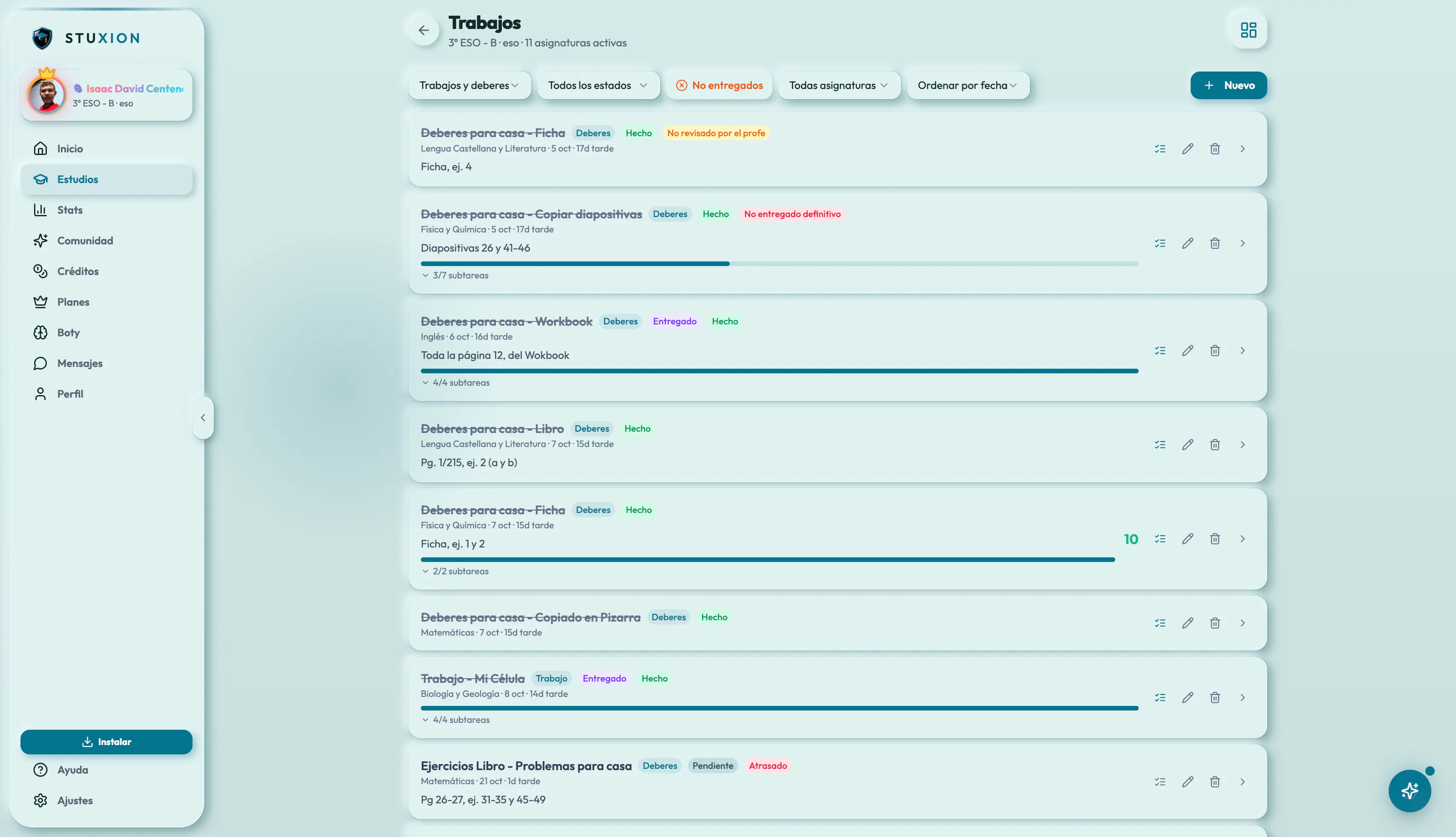Edit the Copiar diapositivas homework
The height and width of the screenshot is (837, 1456).
pyautogui.click(x=1188, y=243)
